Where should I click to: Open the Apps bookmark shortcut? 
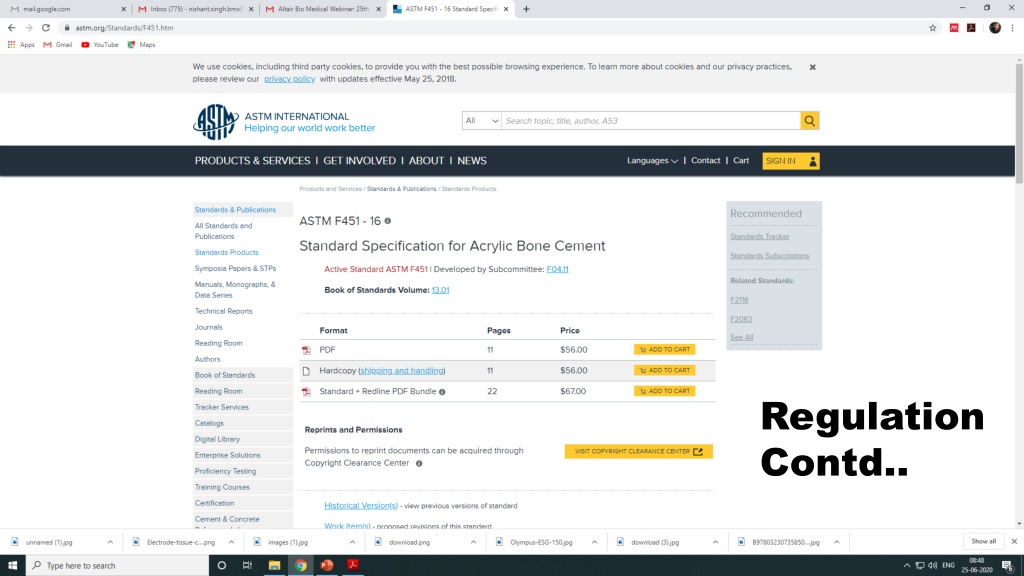[x=21, y=45]
